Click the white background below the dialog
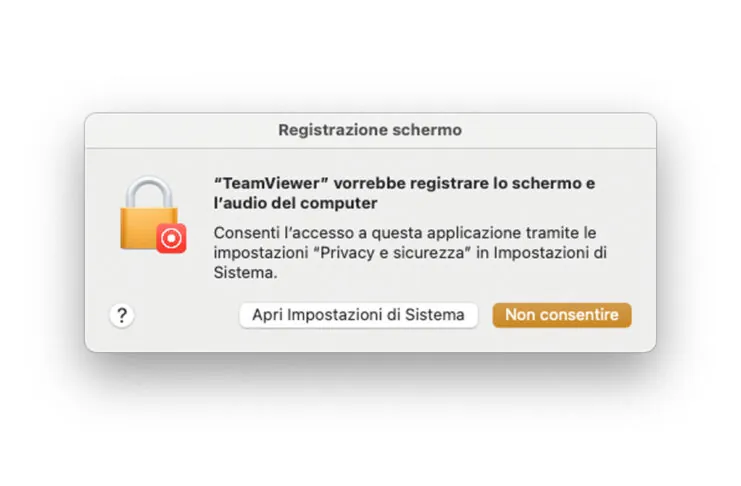Image resolution: width=741 pixels, height=486 pixels. (x=370, y=430)
